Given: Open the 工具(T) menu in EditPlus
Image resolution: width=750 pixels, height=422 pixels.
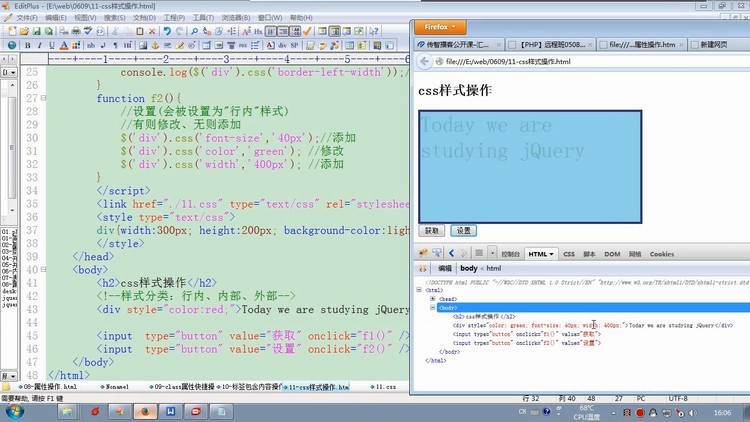Looking at the screenshot, I should [x=202, y=17].
